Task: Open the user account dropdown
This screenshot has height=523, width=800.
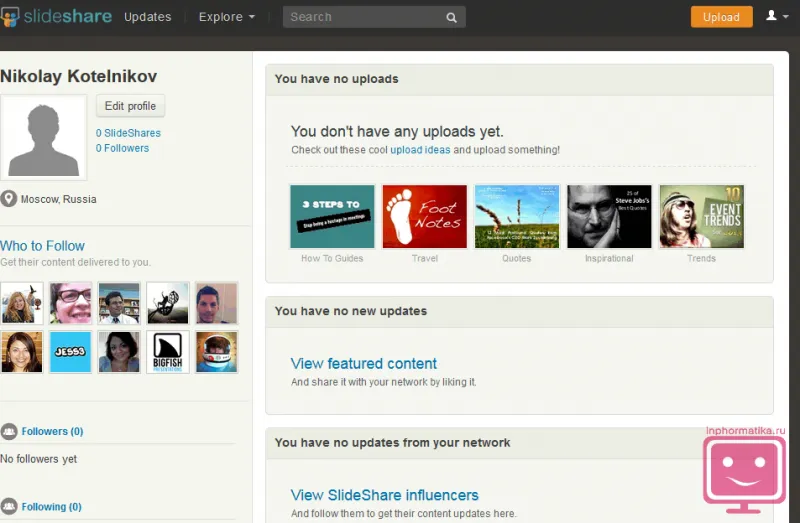Action: tap(777, 16)
